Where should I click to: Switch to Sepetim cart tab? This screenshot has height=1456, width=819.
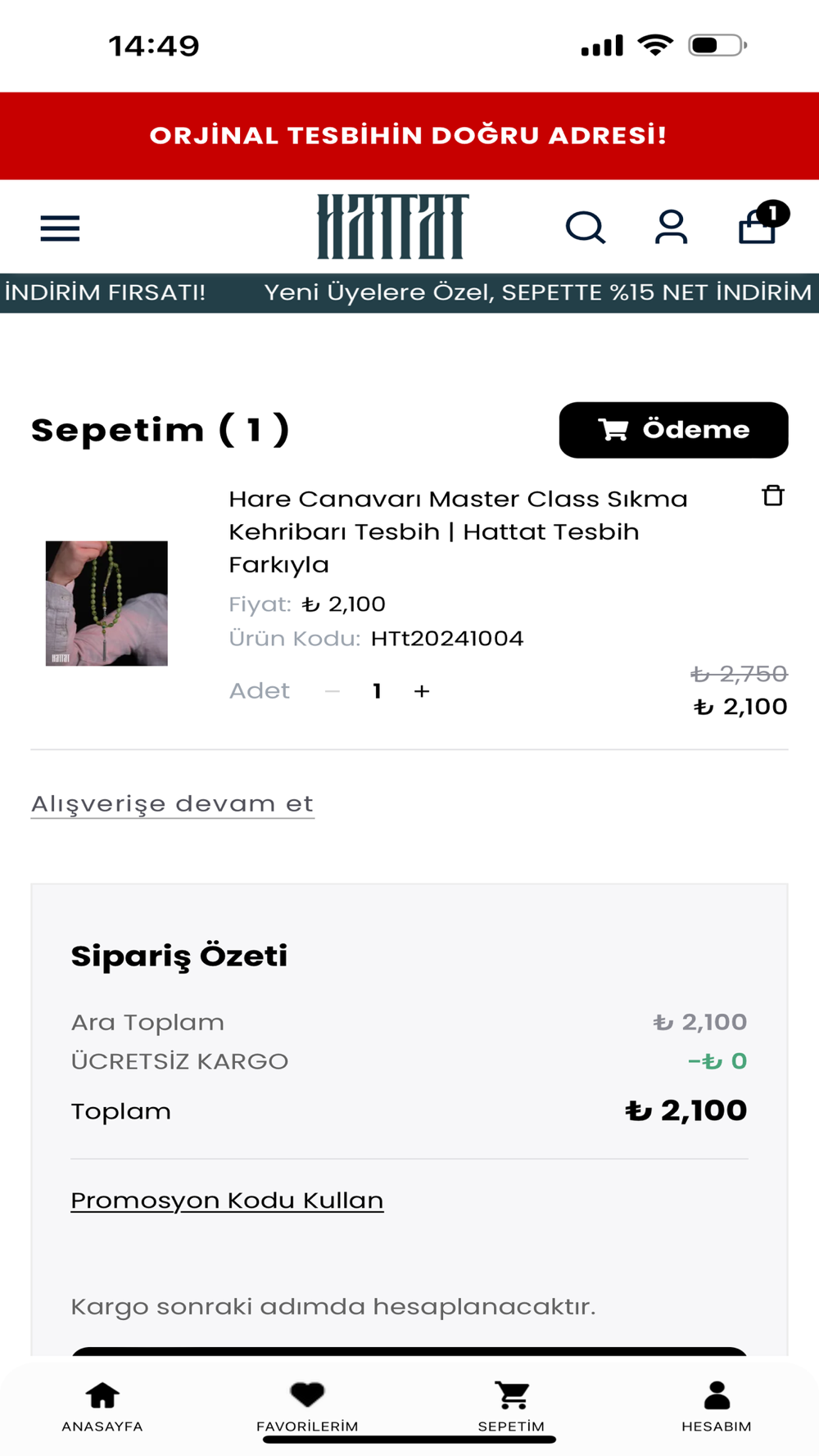[x=512, y=1405]
